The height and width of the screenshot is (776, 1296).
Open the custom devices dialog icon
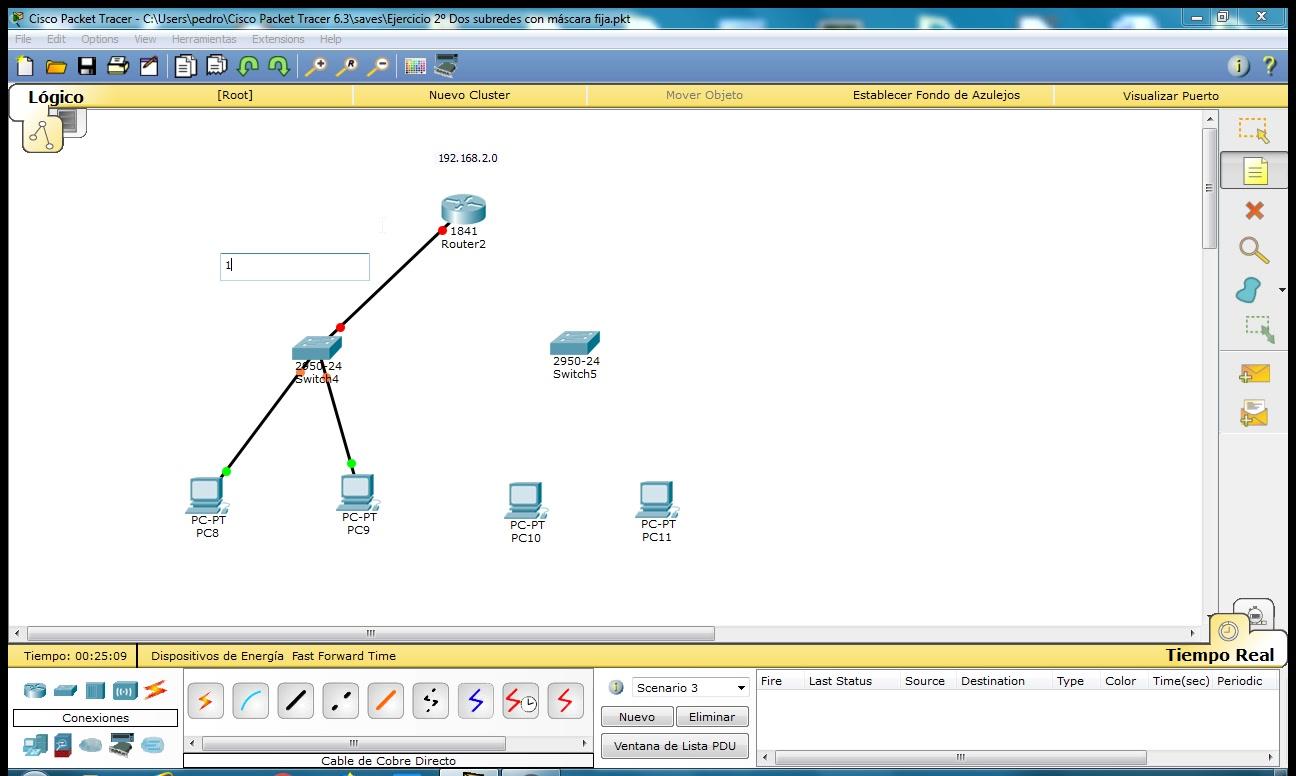tap(446, 66)
